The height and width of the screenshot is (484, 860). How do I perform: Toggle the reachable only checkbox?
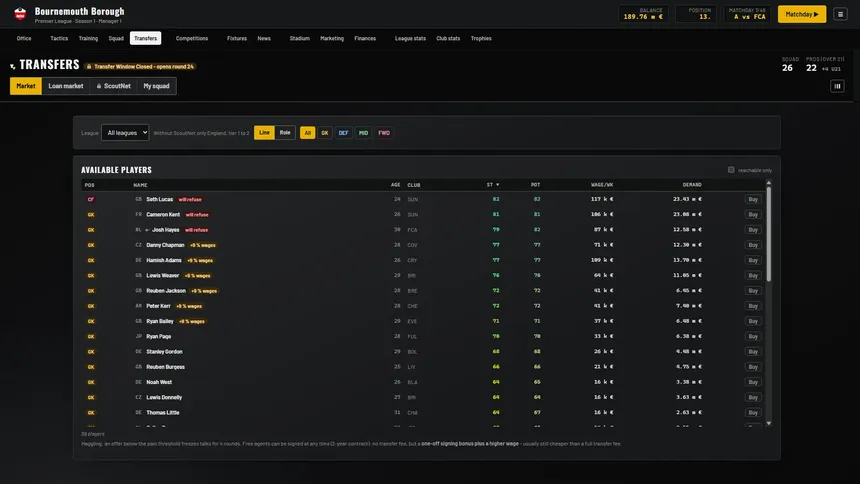(x=731, y=170)
